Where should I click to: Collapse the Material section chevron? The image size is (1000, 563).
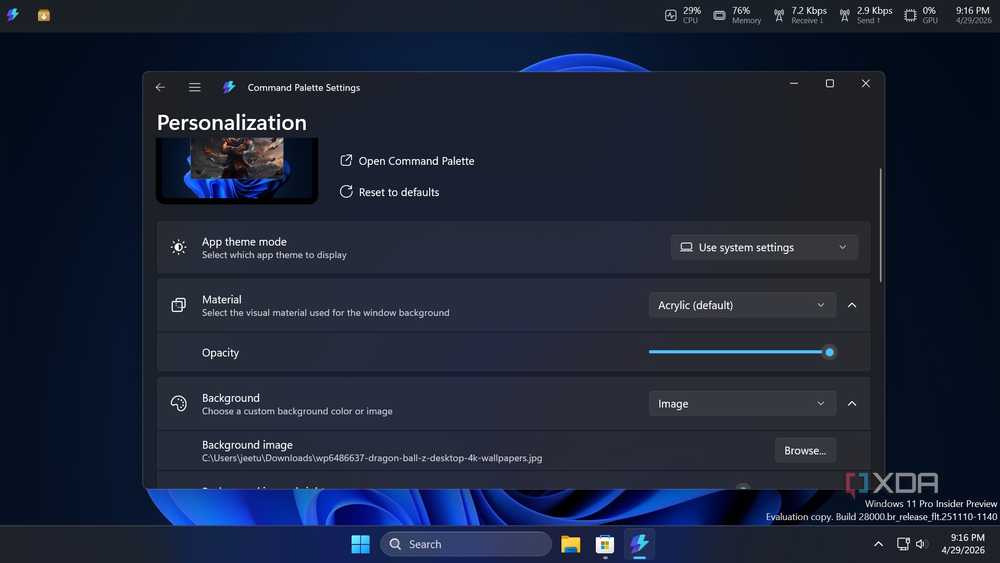pos(852,305)
